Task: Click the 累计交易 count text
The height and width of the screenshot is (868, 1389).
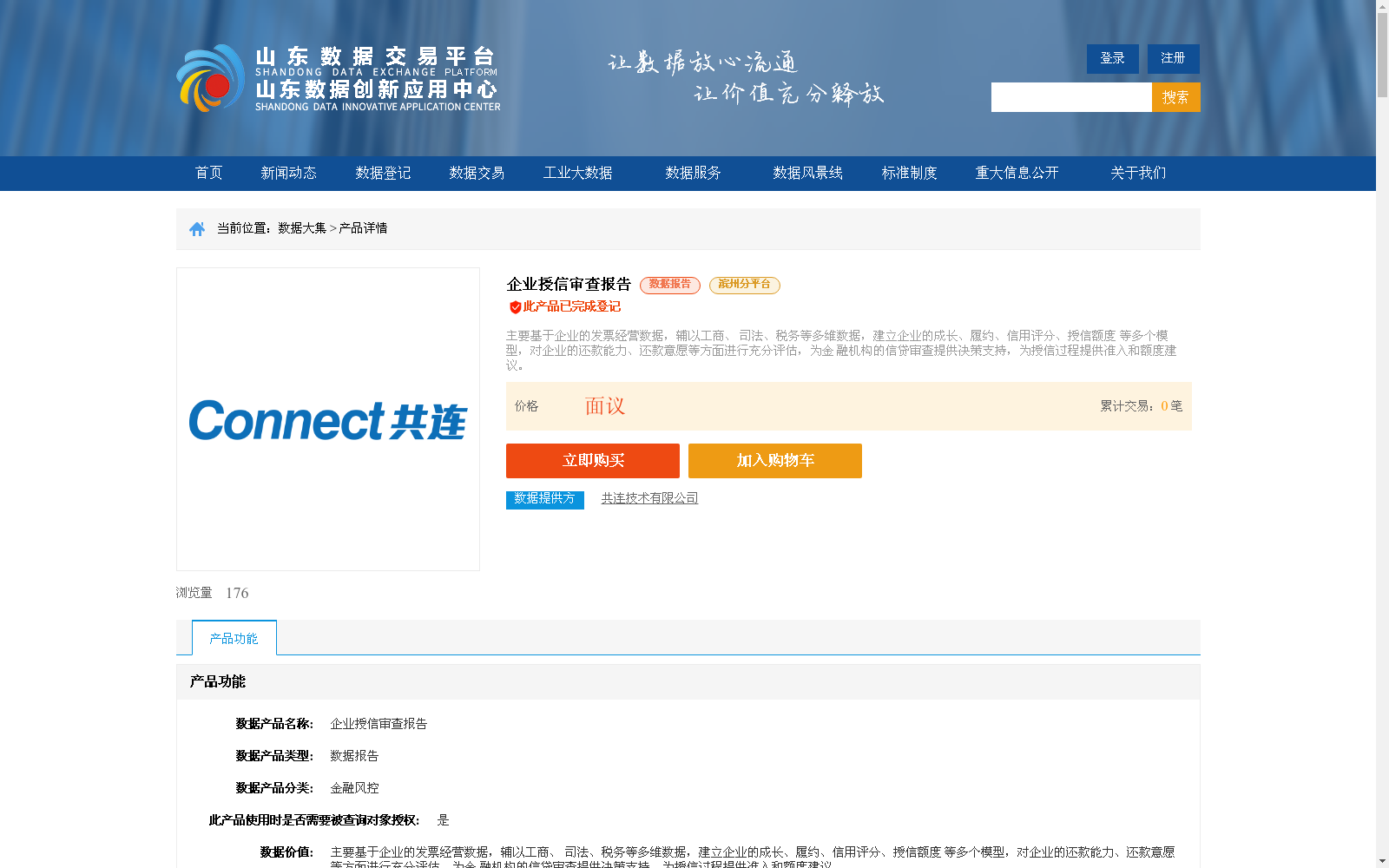Action: pos(1141,406)
